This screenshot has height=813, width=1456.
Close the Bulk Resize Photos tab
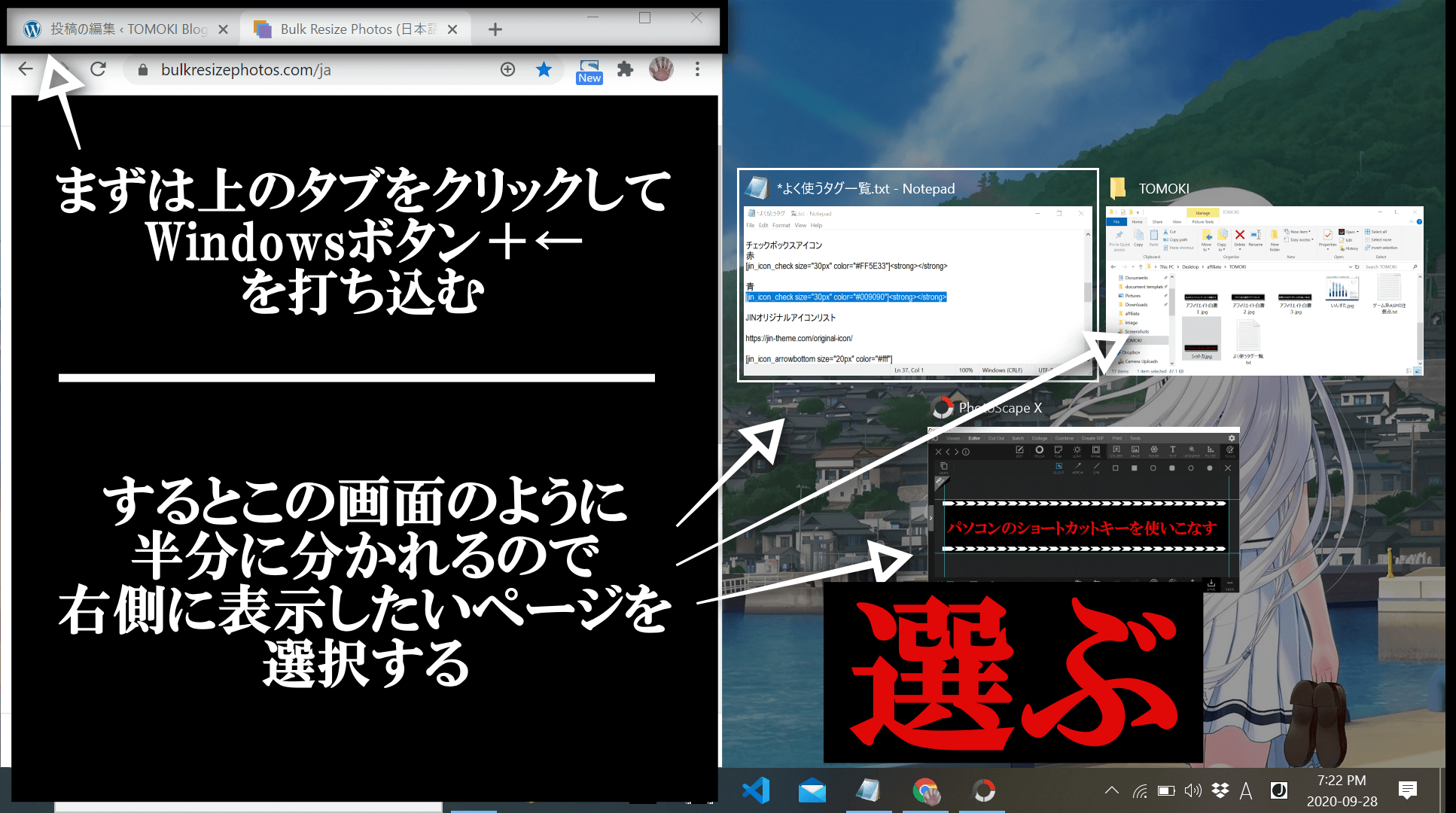pos(452,29)
